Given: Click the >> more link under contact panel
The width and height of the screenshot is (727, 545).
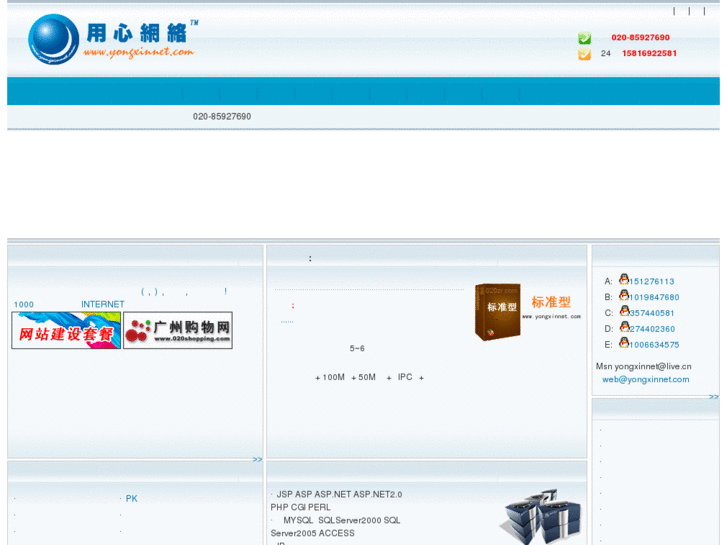Looking at the screenshot, I should [x=714, y=397].
